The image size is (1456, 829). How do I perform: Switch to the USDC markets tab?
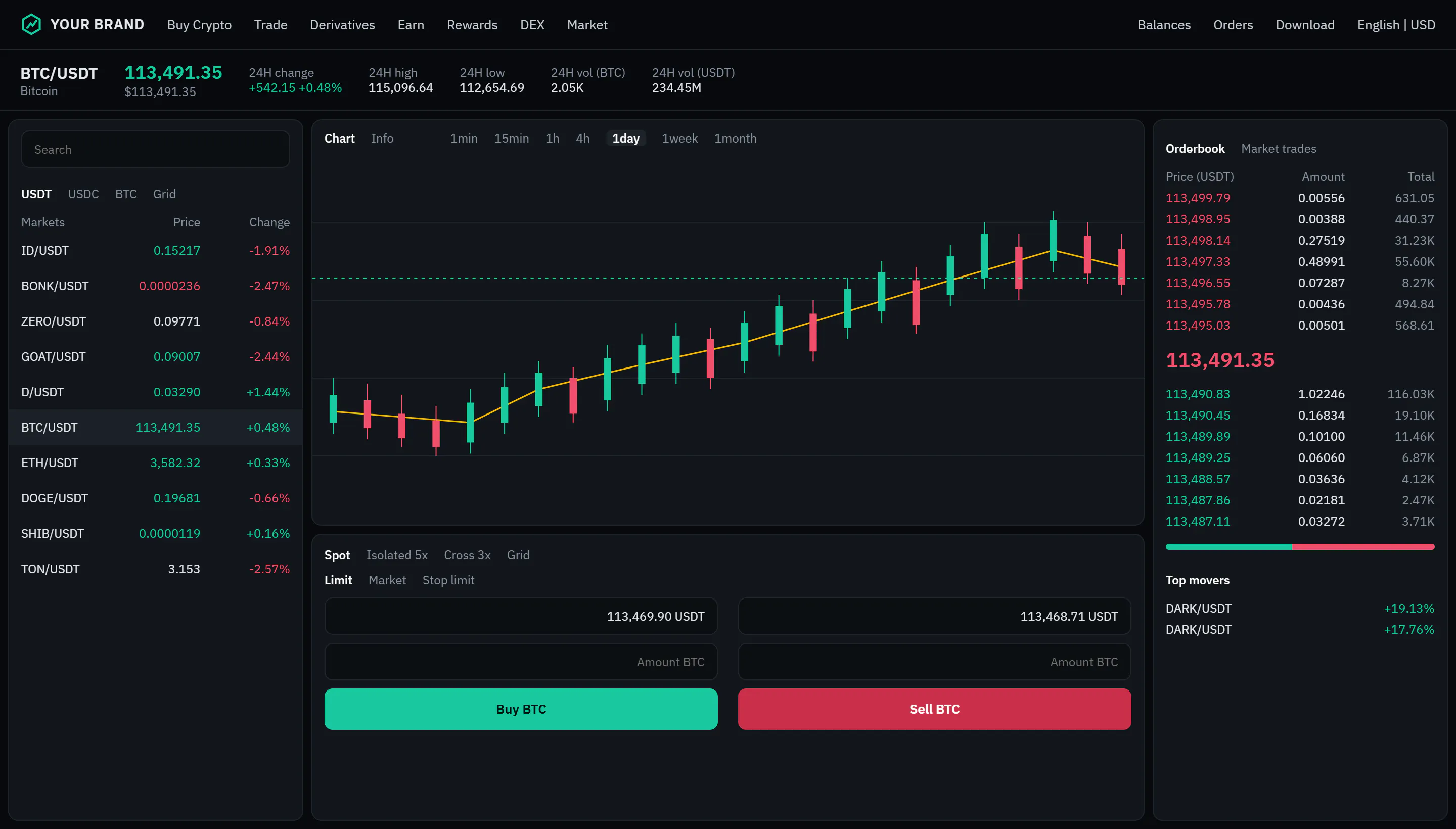83,194
